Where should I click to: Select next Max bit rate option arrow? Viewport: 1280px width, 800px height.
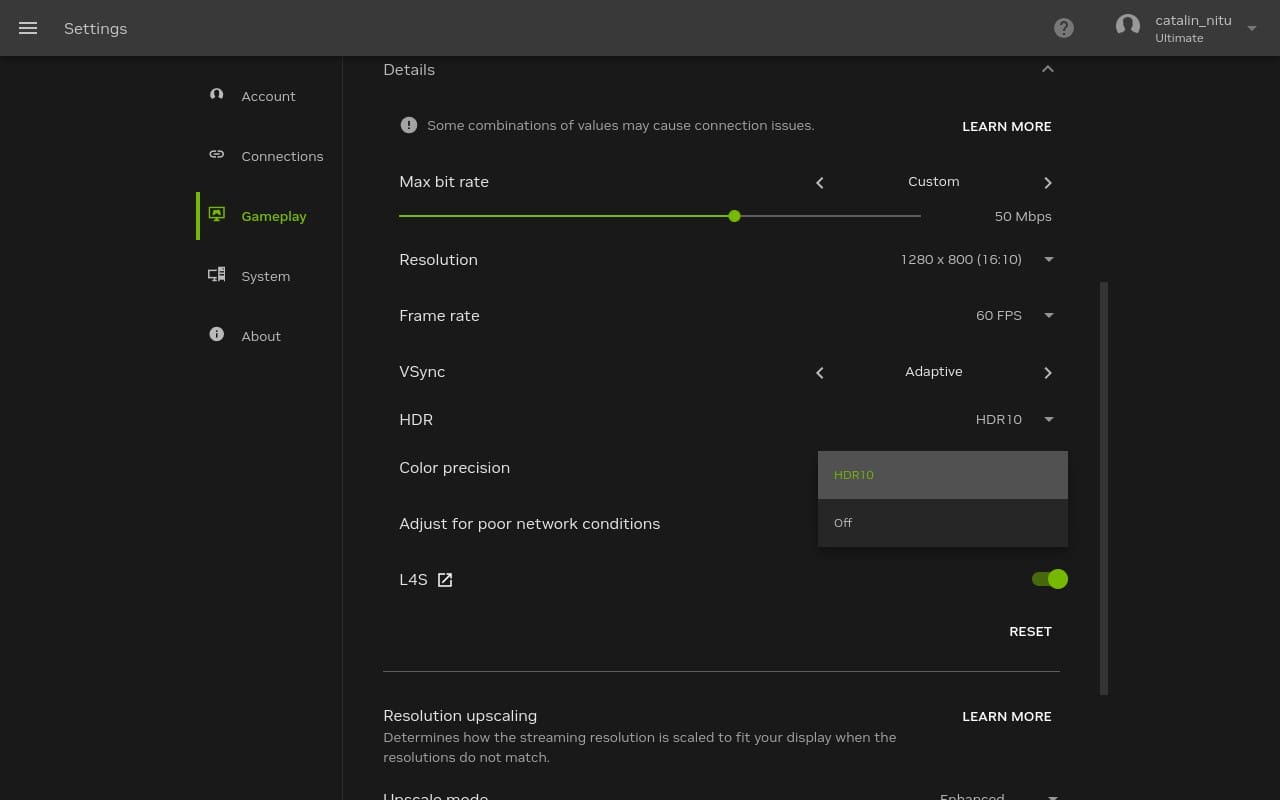pos(1048,183)
